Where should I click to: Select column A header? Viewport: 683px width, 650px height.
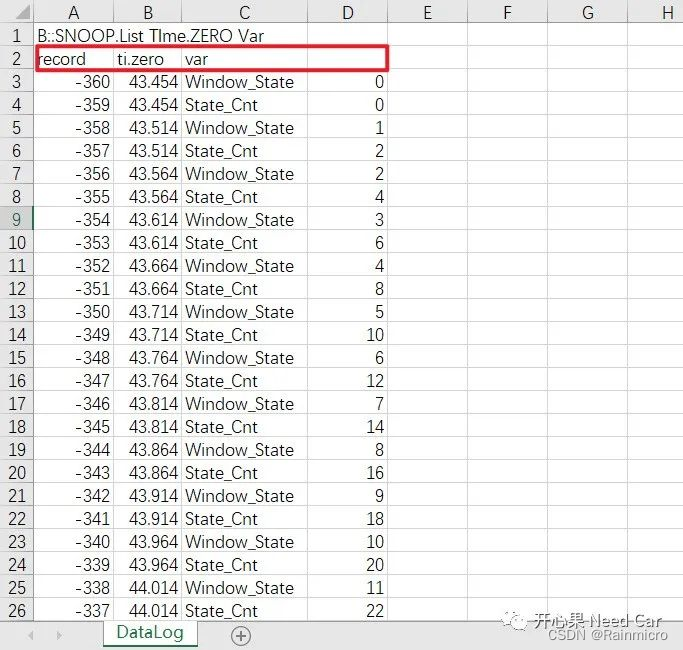point(74,12)
